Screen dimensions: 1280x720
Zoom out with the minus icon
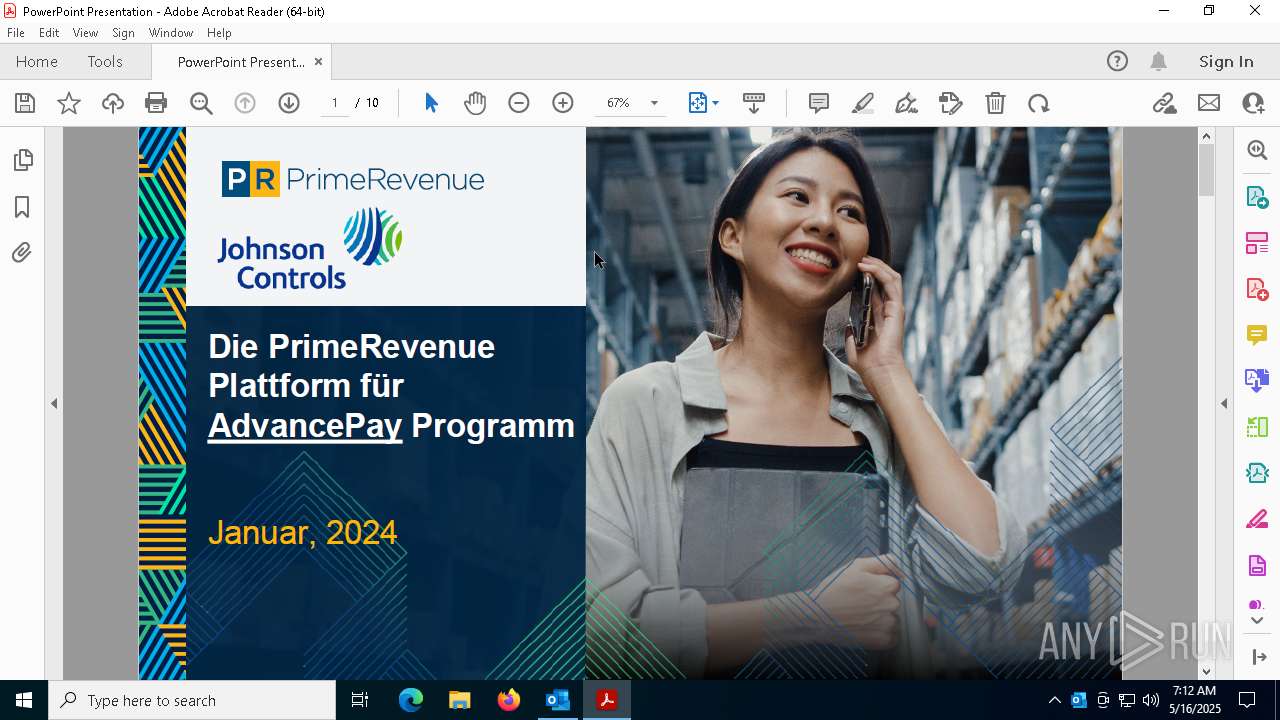coord(519,103)
